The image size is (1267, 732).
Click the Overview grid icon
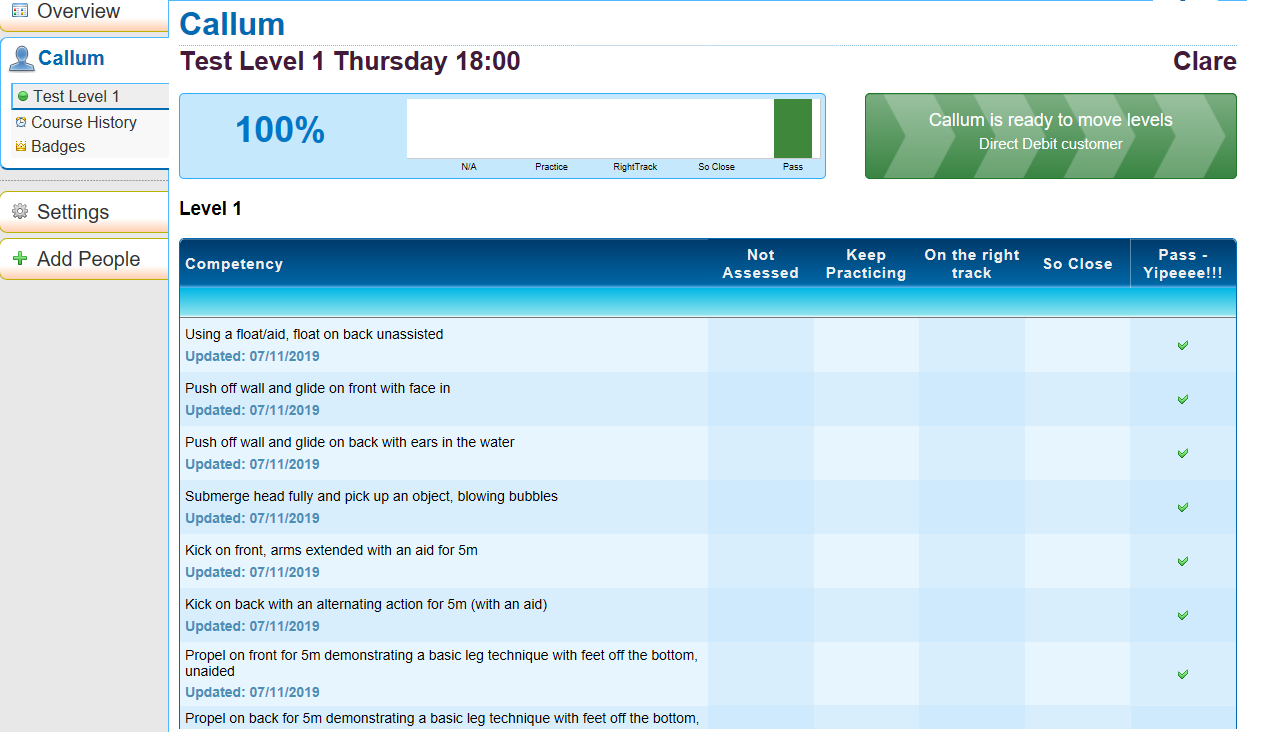pos(19,11)
